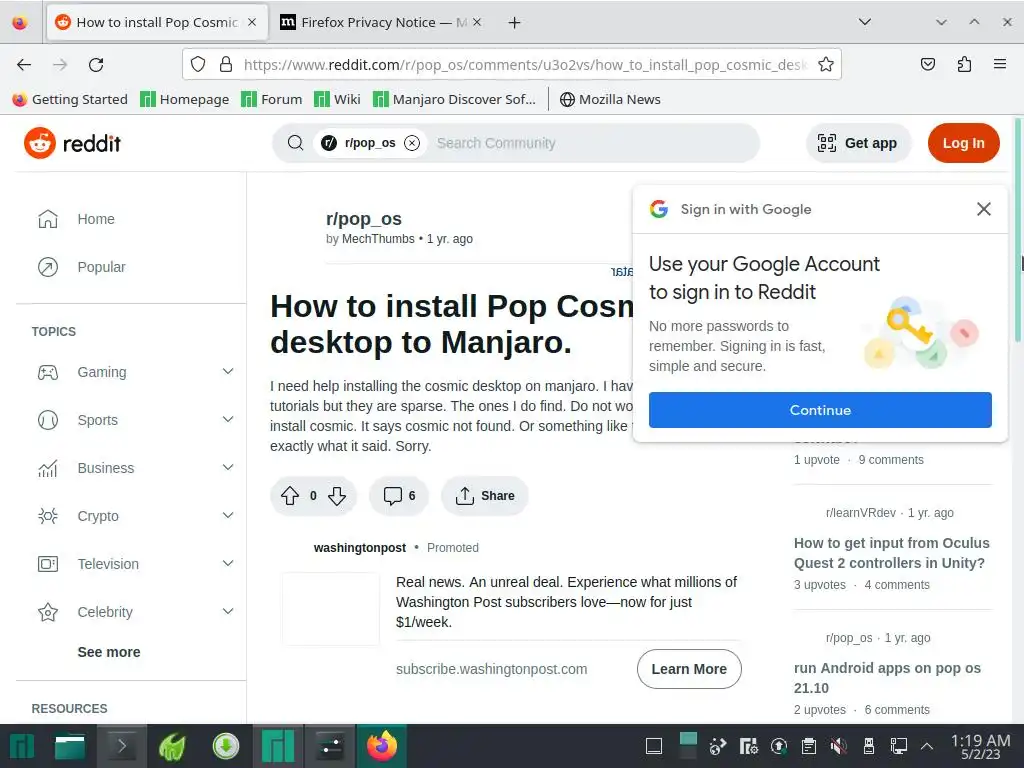1024x768 pixels.
Task: Open Manjaro Discover Software bookmark
Action: tap(454, 99)
